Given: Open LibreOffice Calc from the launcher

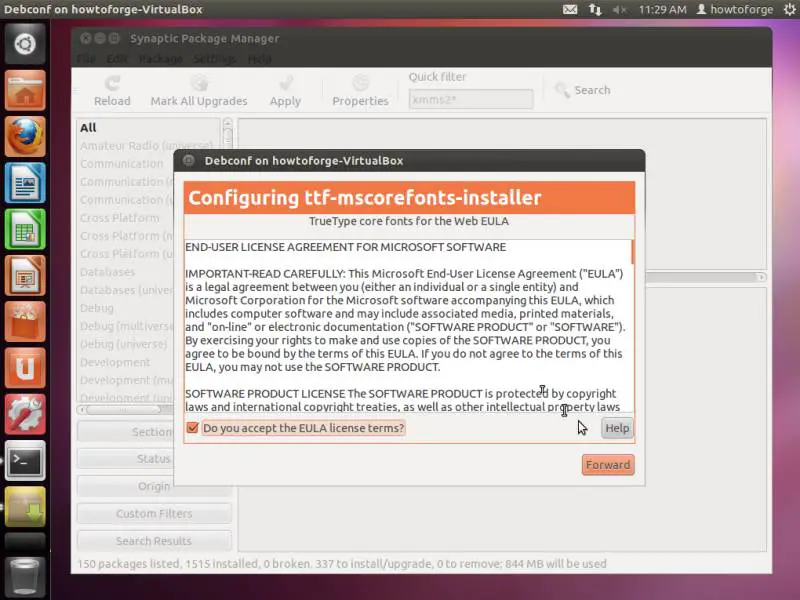Looking at the screenshot, I should pos(25,229).
